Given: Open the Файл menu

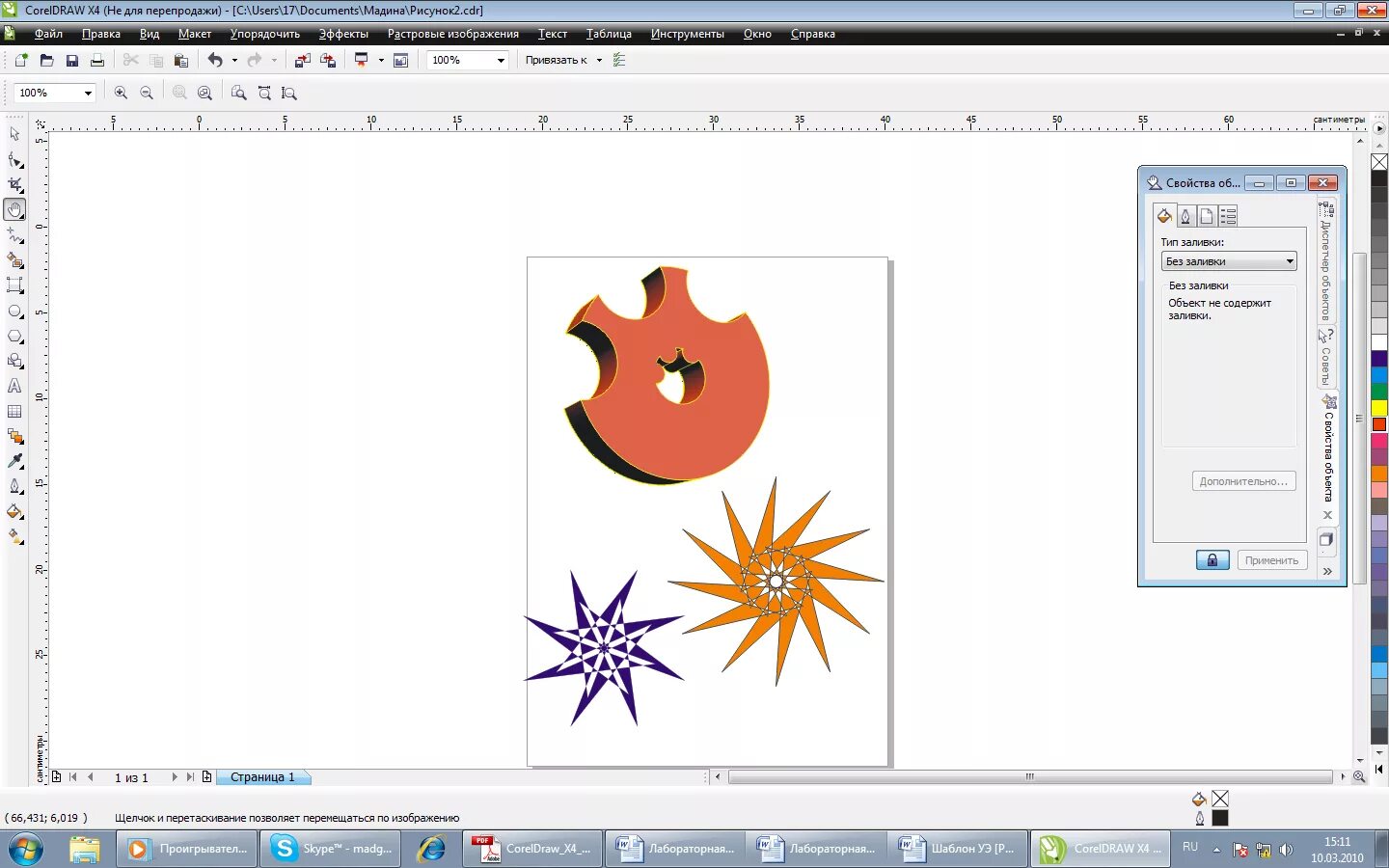Looking at the screenshot, I should pos(48,34).
